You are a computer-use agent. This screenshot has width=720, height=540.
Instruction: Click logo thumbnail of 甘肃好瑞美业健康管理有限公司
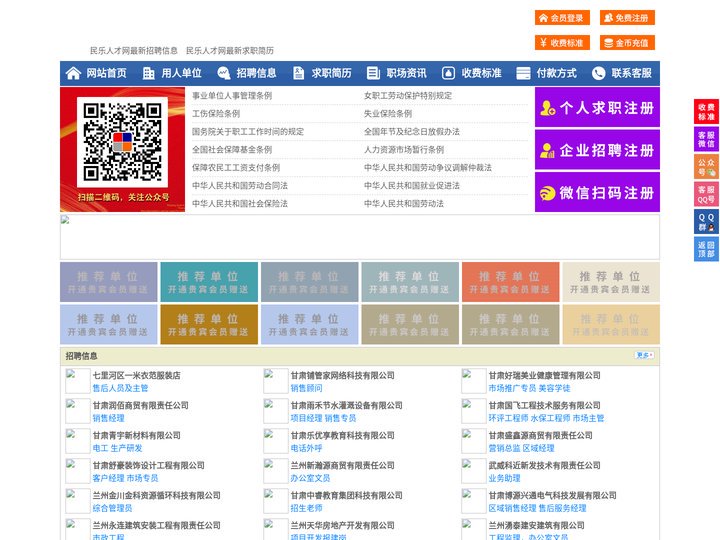[473, 381]
